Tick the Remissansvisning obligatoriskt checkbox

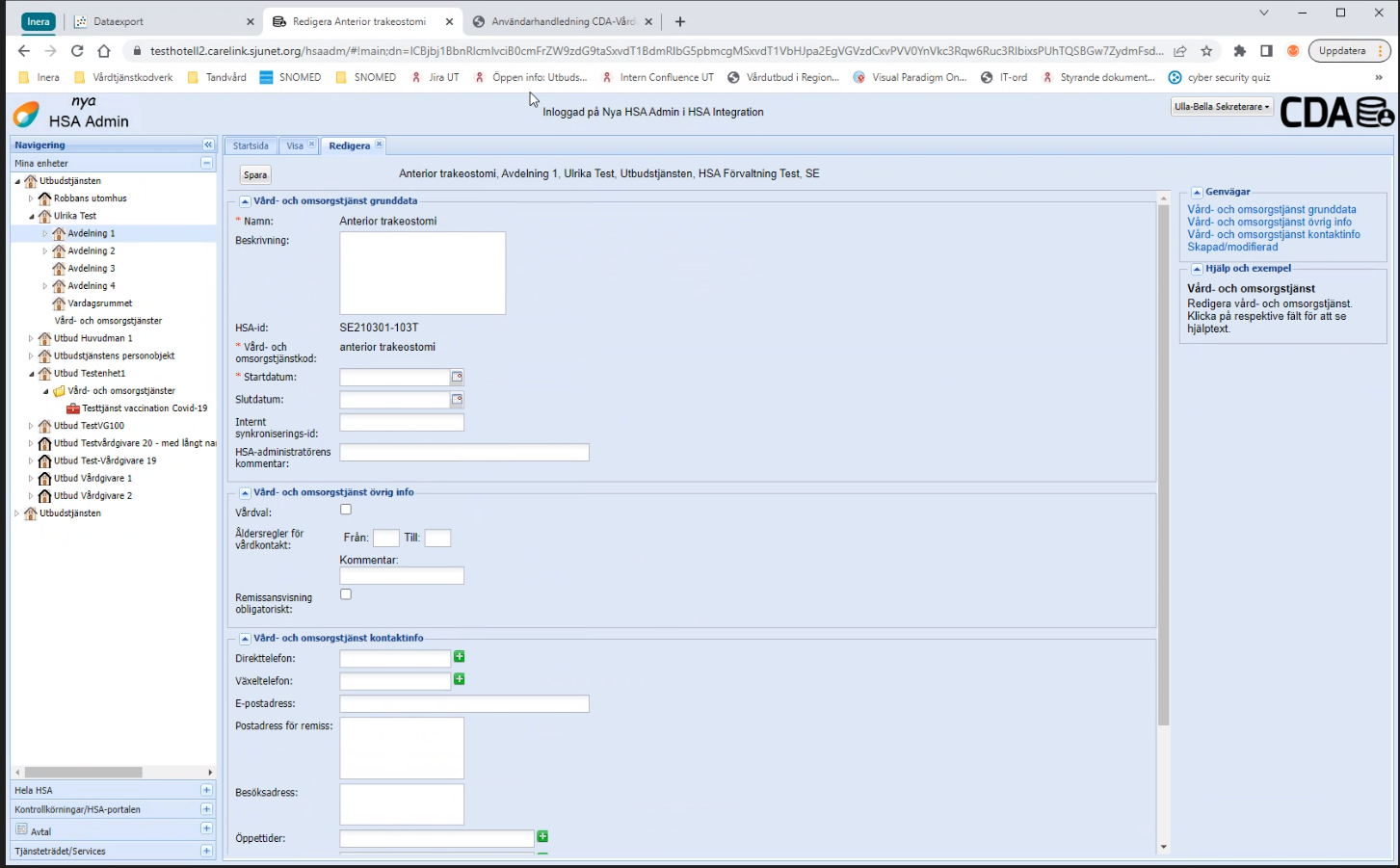coord(346,594)
